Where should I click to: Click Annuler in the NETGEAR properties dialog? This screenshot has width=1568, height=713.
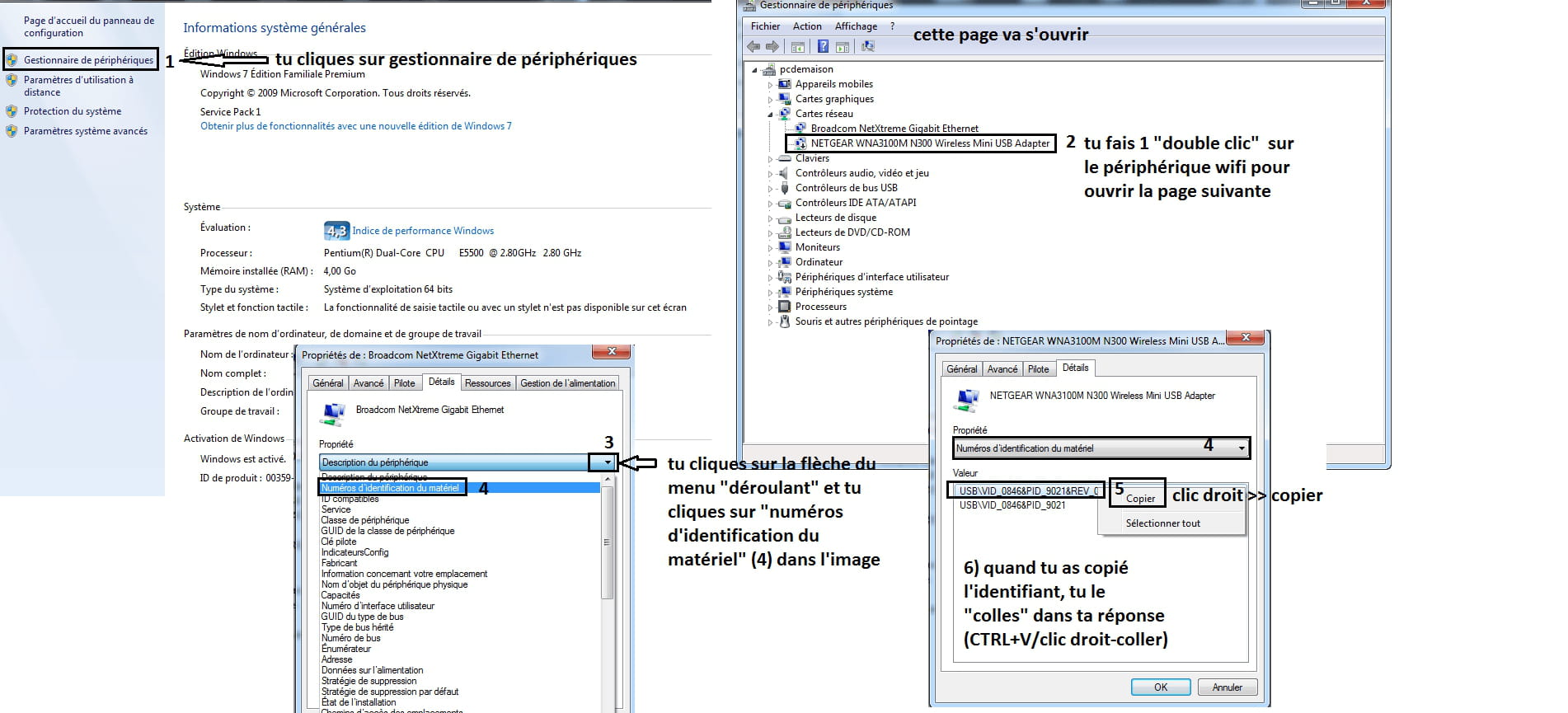click(1227, 687)
